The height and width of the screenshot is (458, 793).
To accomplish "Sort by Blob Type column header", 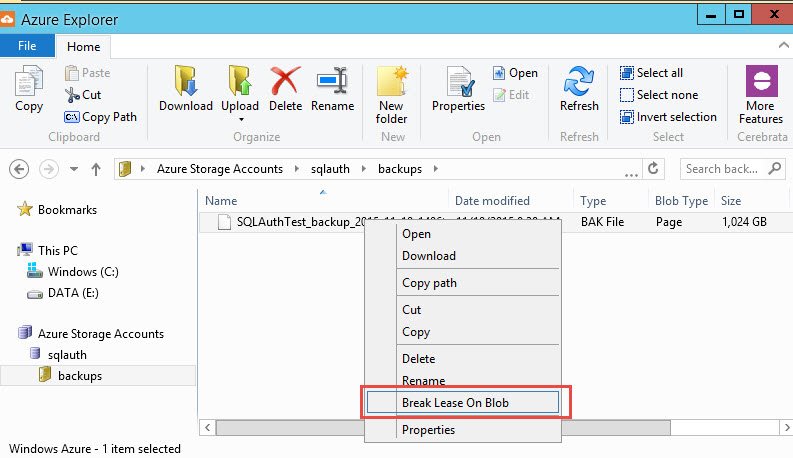I will tap(681, 201).
